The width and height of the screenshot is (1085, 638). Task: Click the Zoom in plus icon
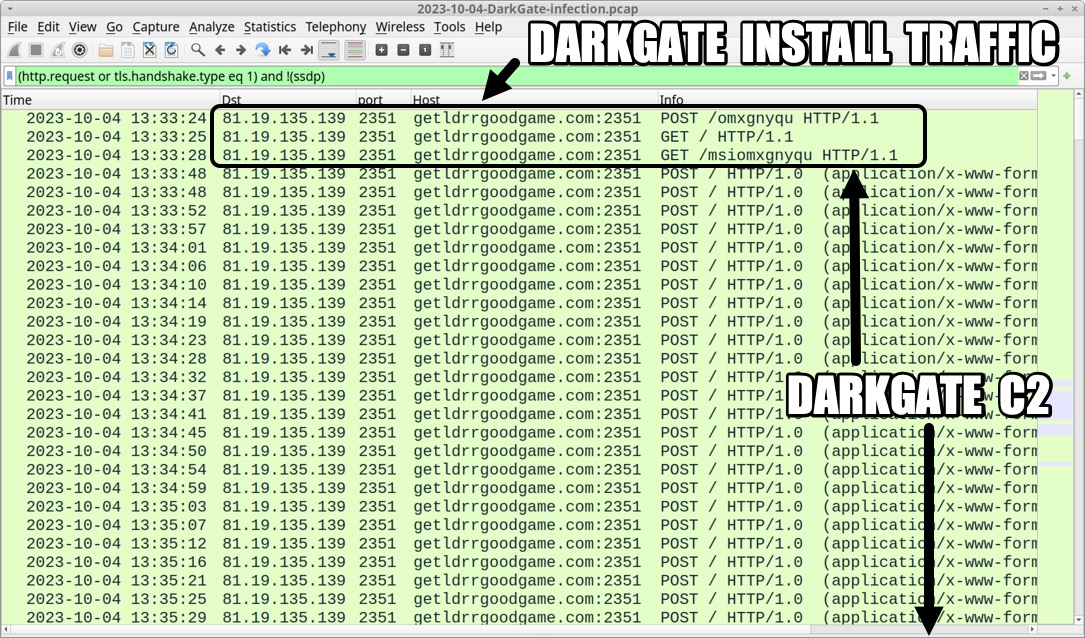381,50
